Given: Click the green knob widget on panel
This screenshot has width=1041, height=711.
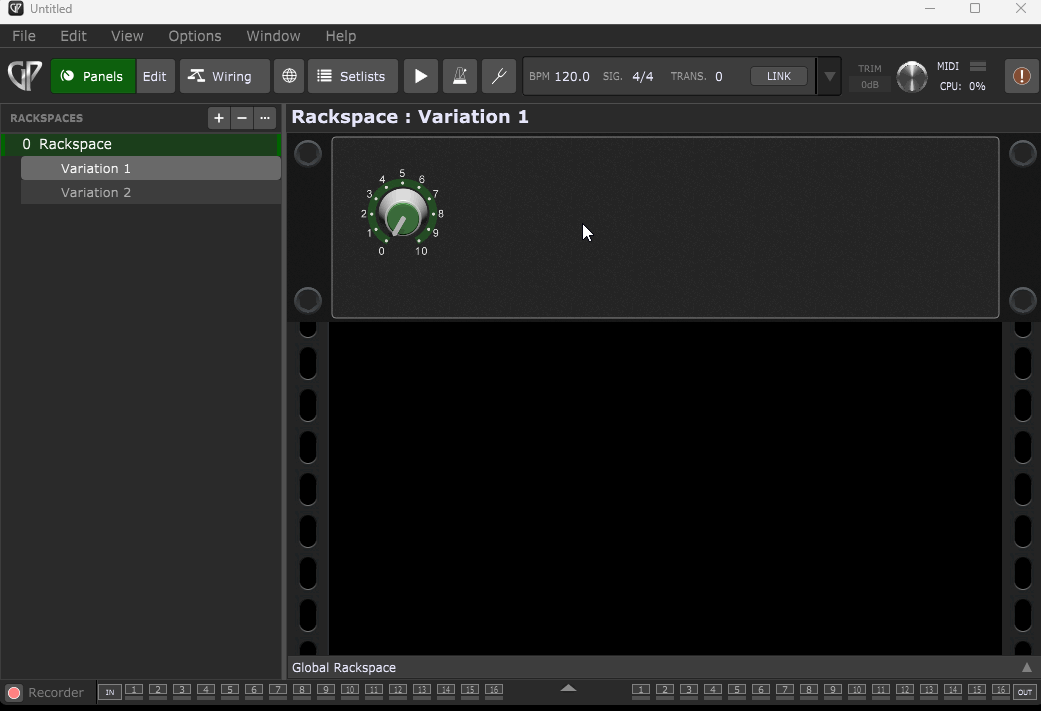Looking at the screenshot, I should coord(402,214).
